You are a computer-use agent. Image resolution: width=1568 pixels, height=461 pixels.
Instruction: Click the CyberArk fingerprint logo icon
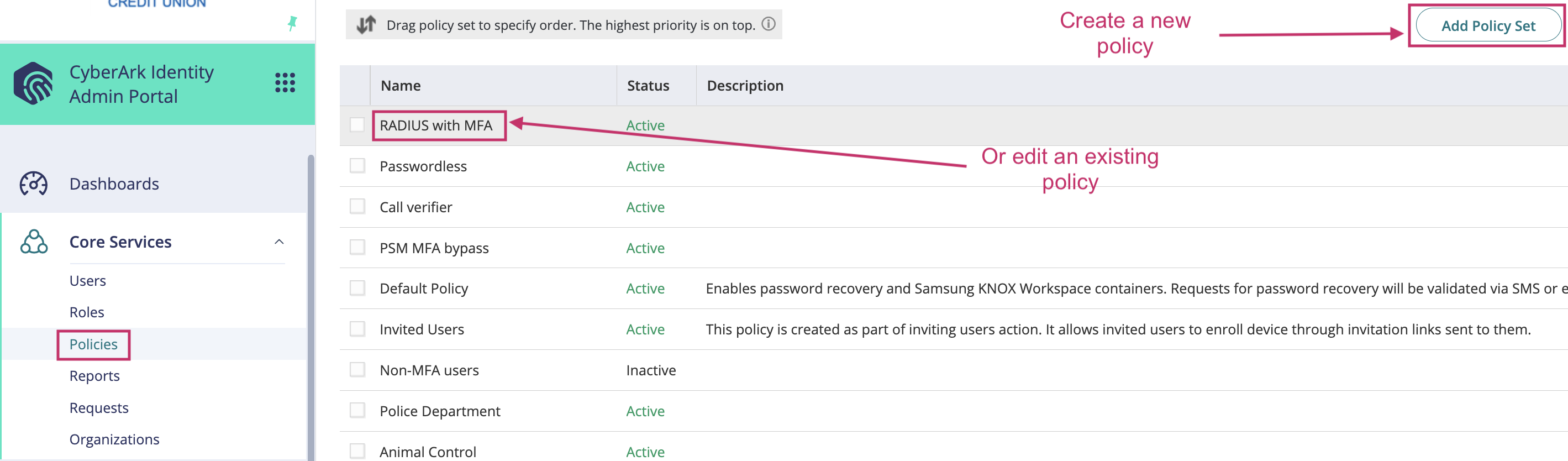tap(34, 83)
